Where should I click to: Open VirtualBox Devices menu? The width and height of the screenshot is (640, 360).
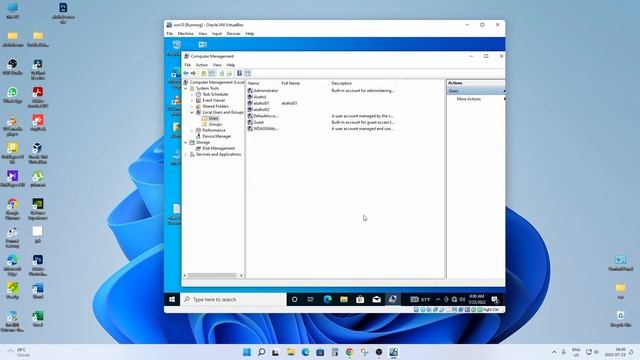tap(233, 33)
